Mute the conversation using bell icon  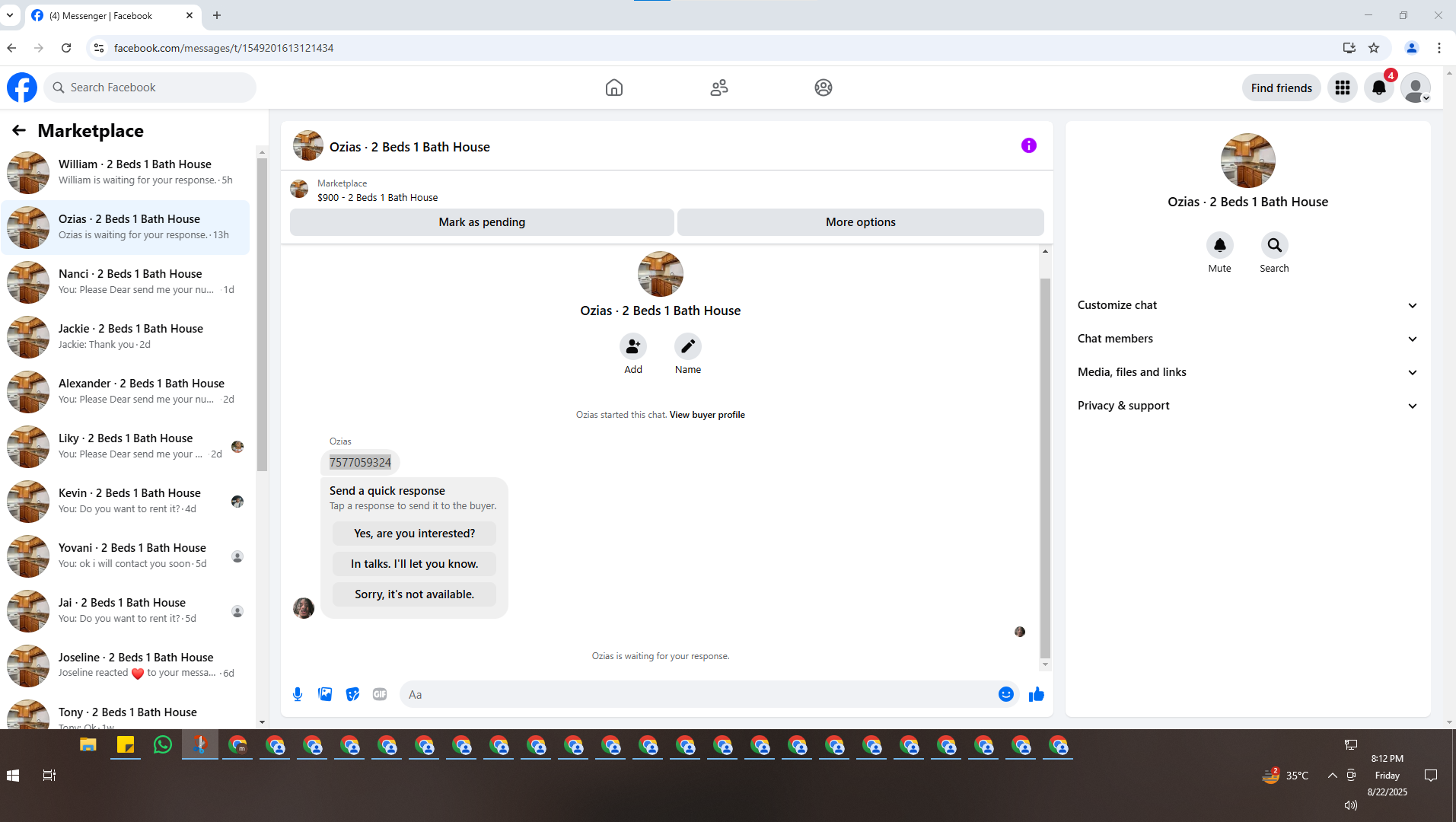coord(1219,245)
